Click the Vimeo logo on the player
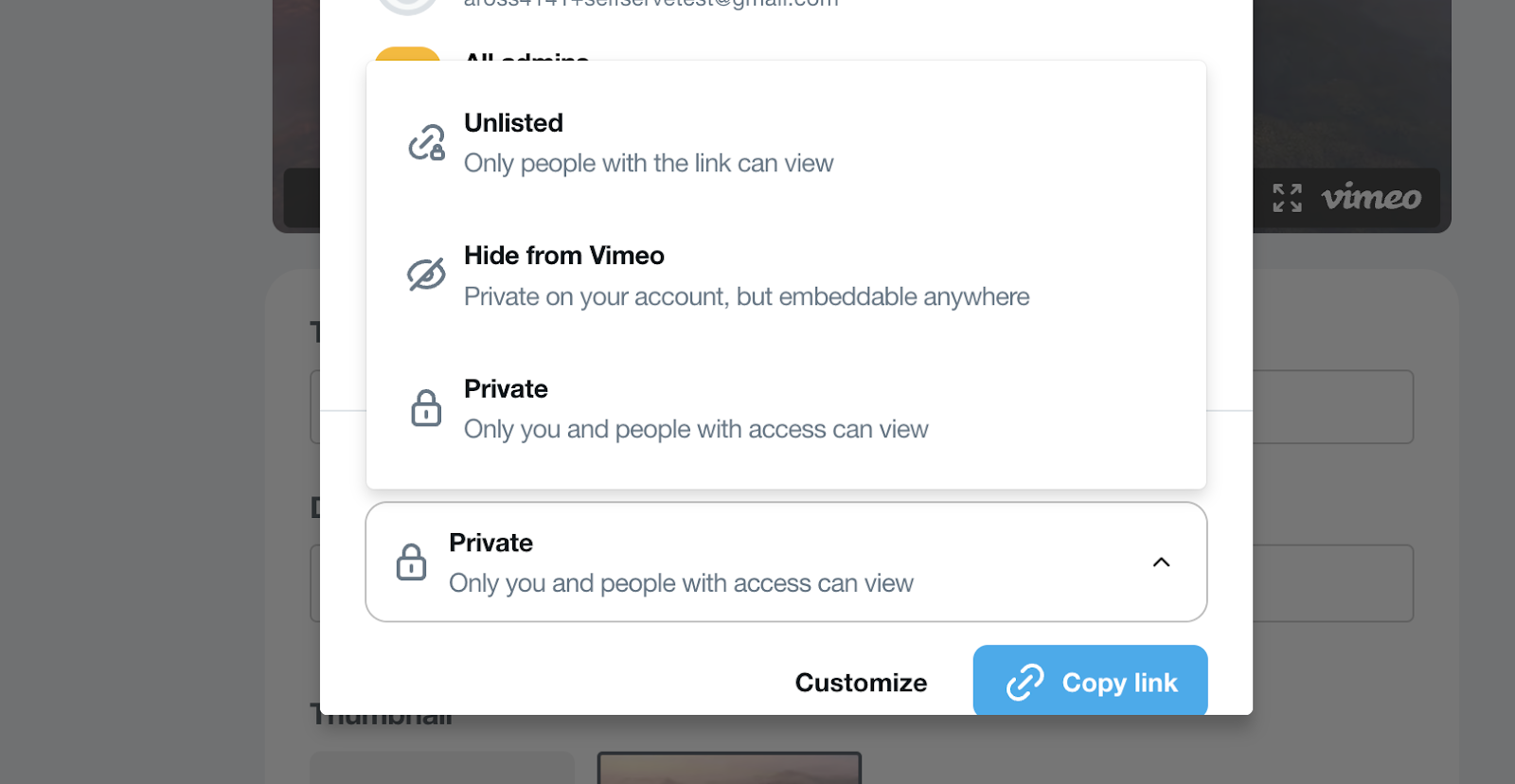Image resolution: width=1515 pixels, height=784 pixels. [x=1371, y=198]
